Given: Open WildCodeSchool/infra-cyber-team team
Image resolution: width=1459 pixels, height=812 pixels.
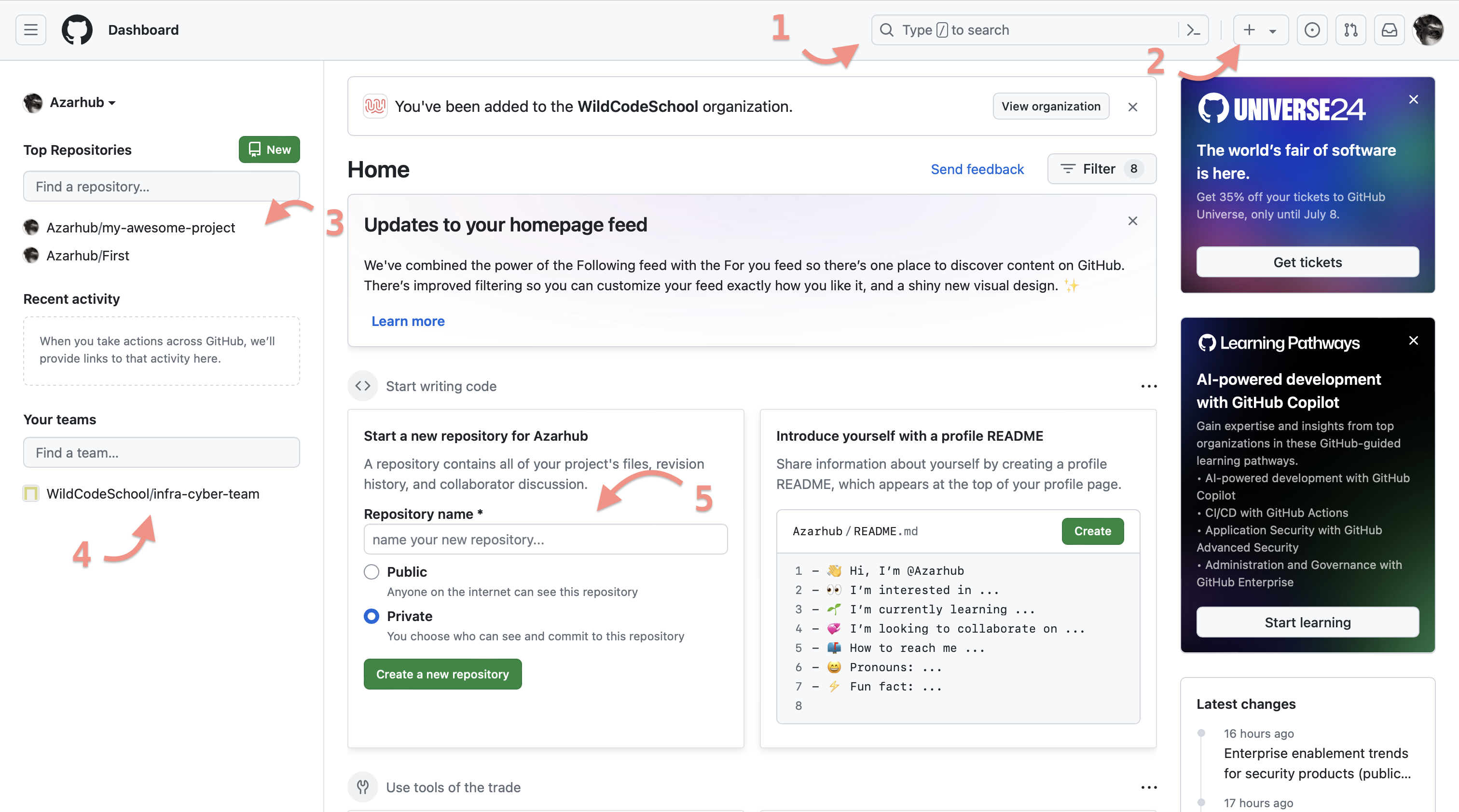Looking at the screenshot, I should coord(153,493).
